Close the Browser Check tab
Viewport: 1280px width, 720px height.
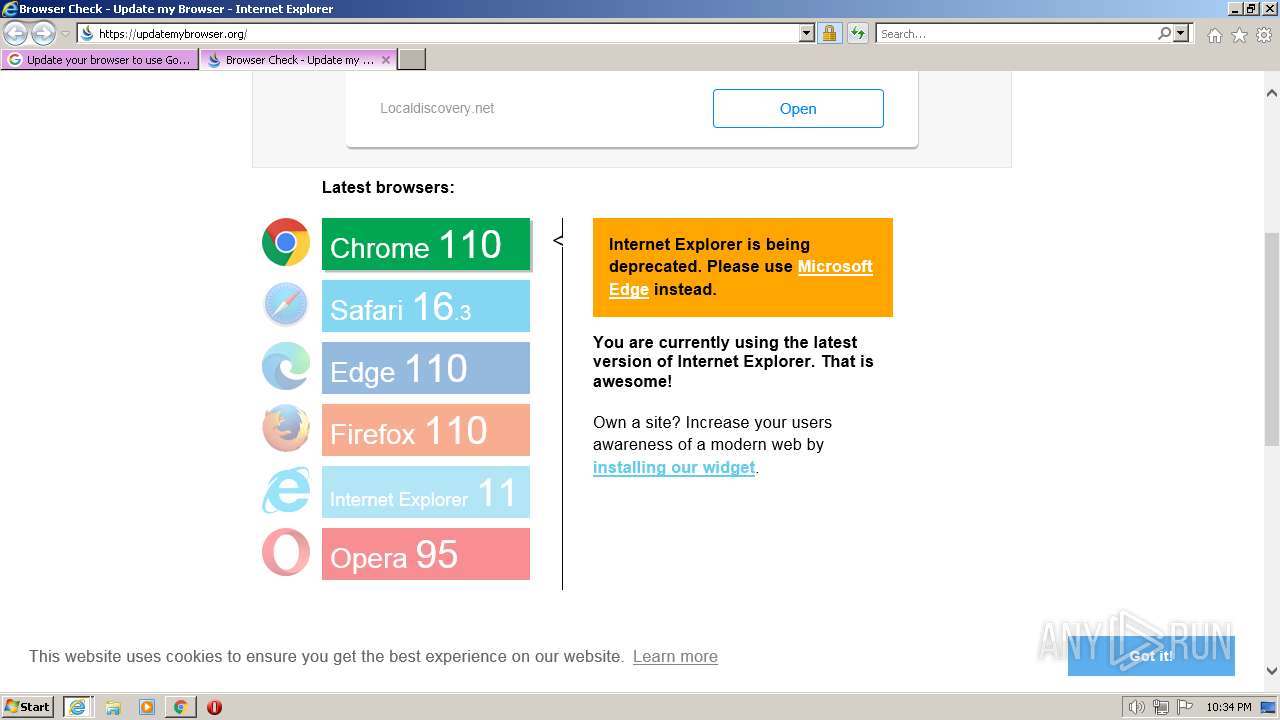tap(386, 60)
